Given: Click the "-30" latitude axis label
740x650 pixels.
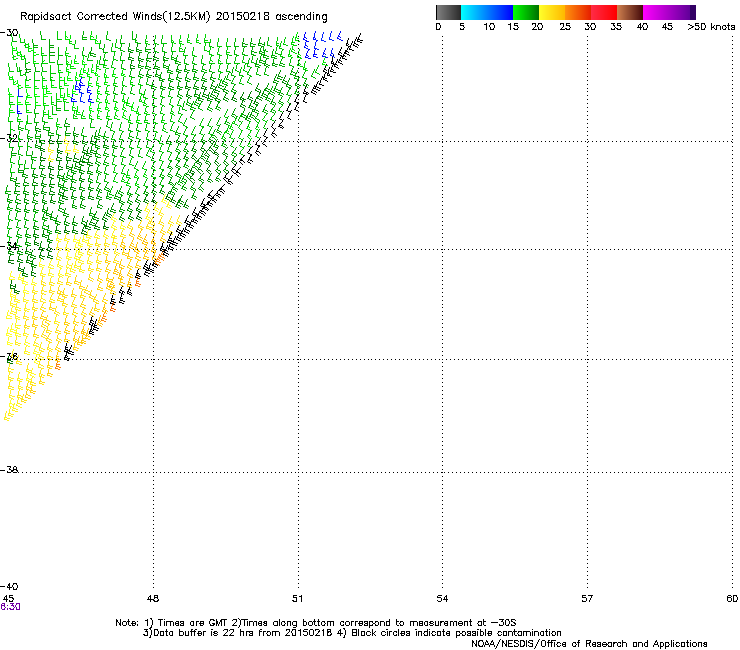Looking at the screenshot, I should pyautogui.click(x=9, y=33).
